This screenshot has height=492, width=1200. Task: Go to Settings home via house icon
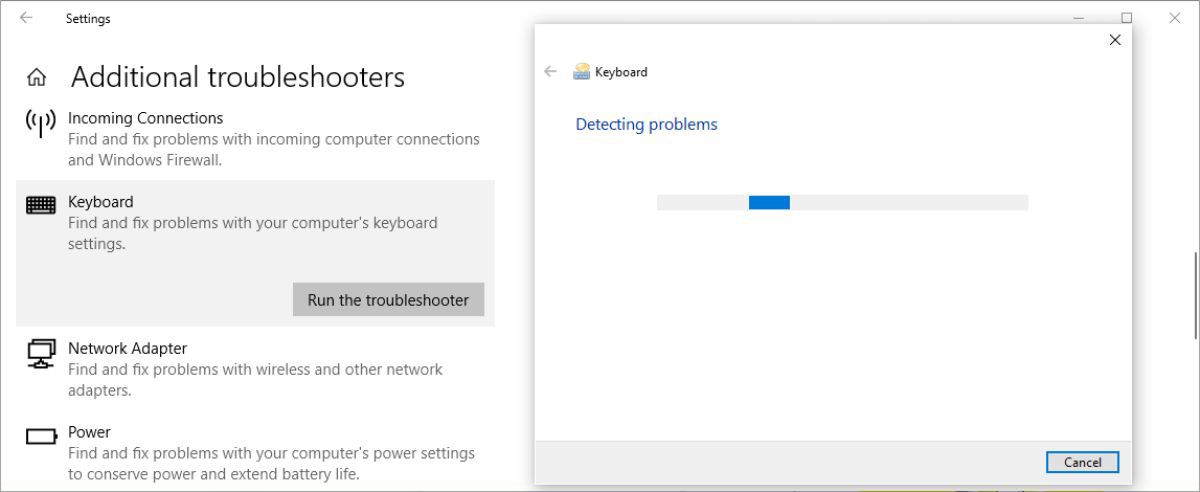pyautogui.click(x=37, y=77)
